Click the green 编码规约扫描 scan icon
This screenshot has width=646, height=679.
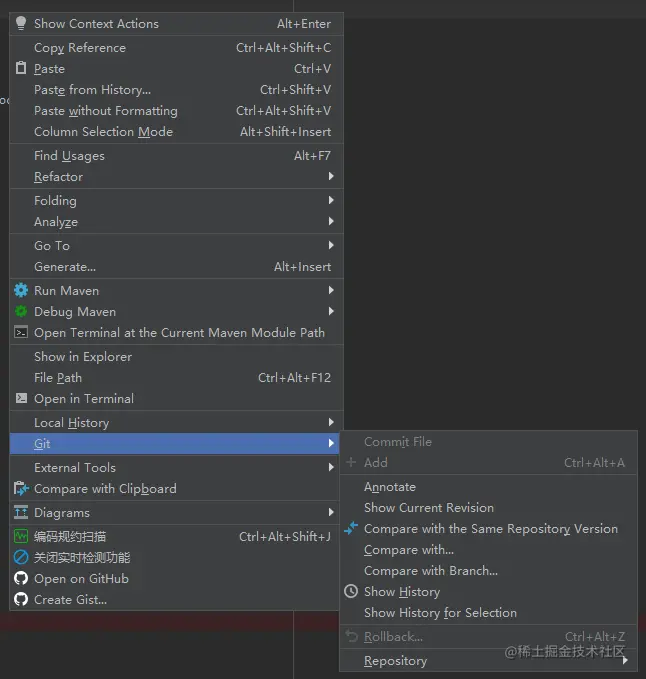coord(21,537)
